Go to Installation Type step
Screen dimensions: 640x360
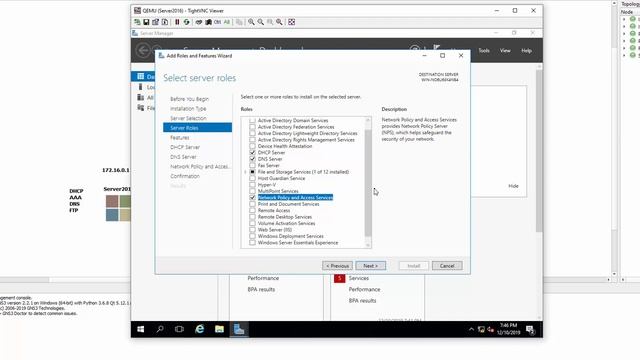pos(188,109)
